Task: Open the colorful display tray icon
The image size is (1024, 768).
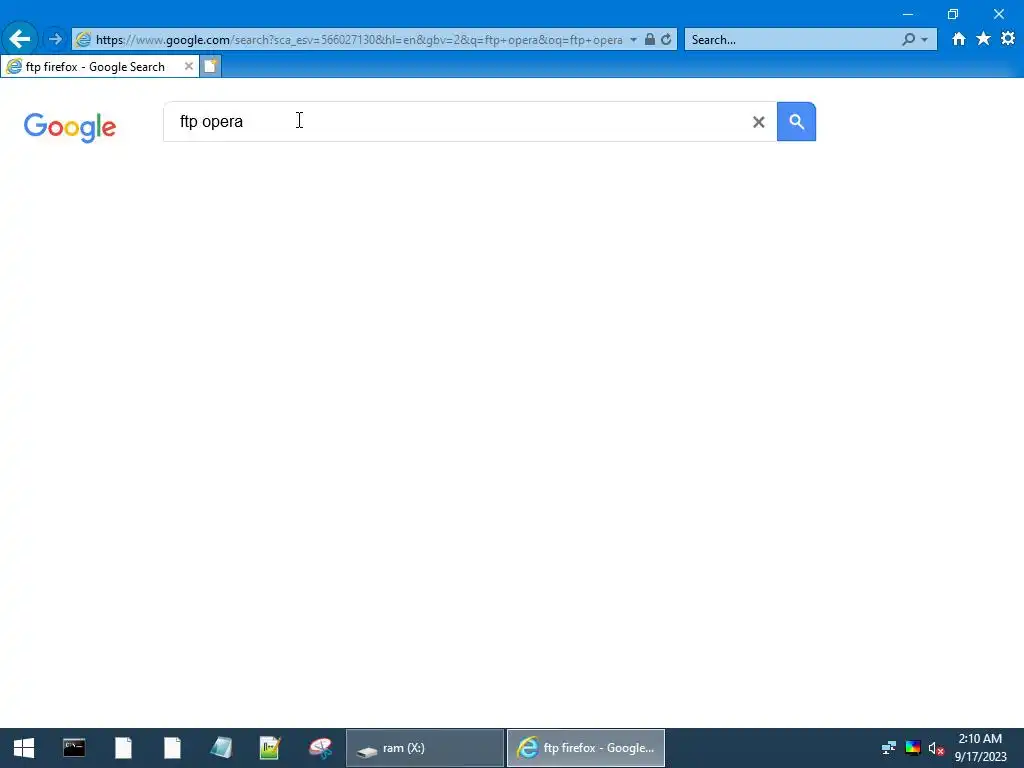Action: pos(913,748)
